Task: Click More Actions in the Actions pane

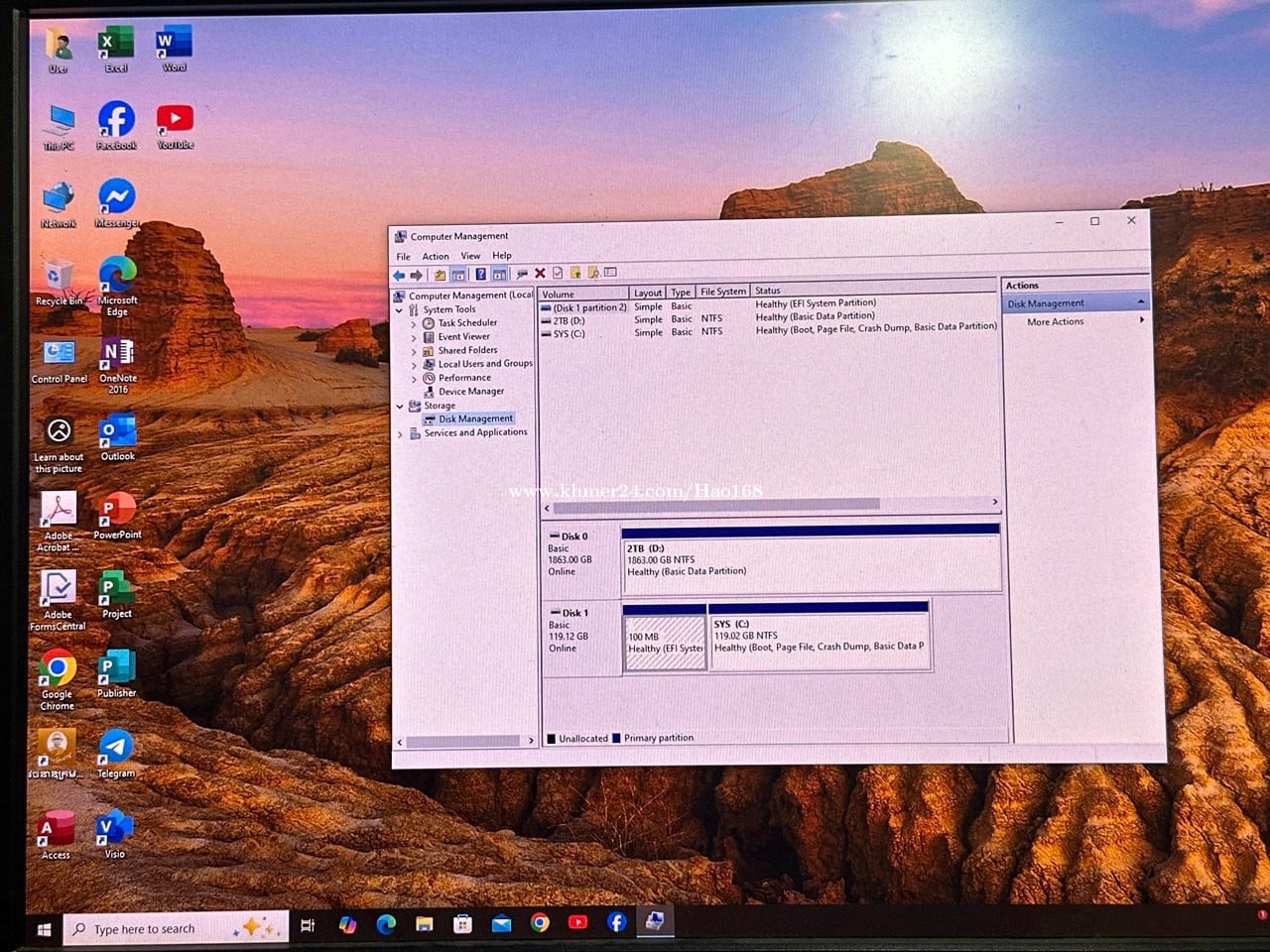Action: pos(1055,322)
